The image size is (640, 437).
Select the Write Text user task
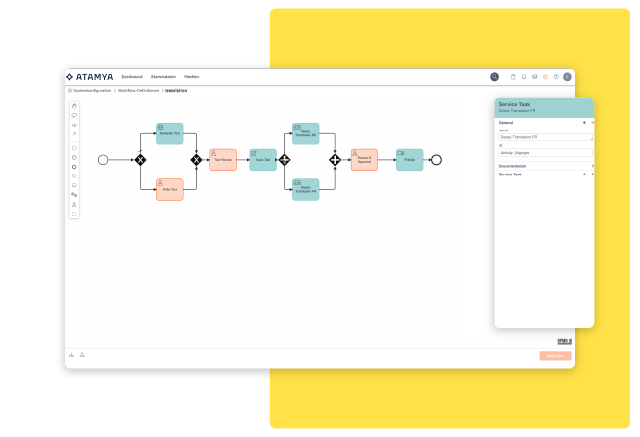170,189
